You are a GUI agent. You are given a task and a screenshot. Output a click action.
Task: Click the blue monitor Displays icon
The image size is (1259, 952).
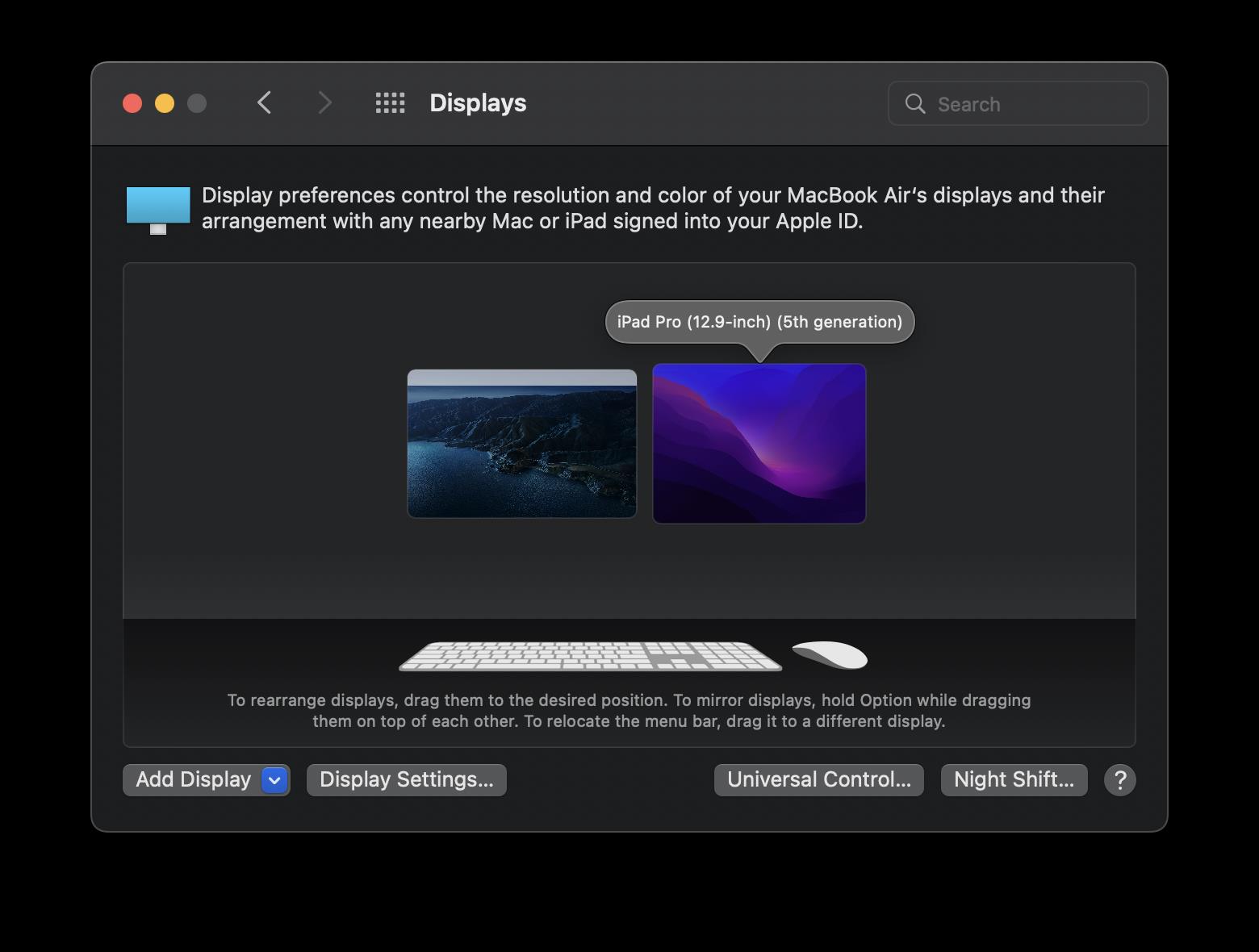tap(158, 209)
